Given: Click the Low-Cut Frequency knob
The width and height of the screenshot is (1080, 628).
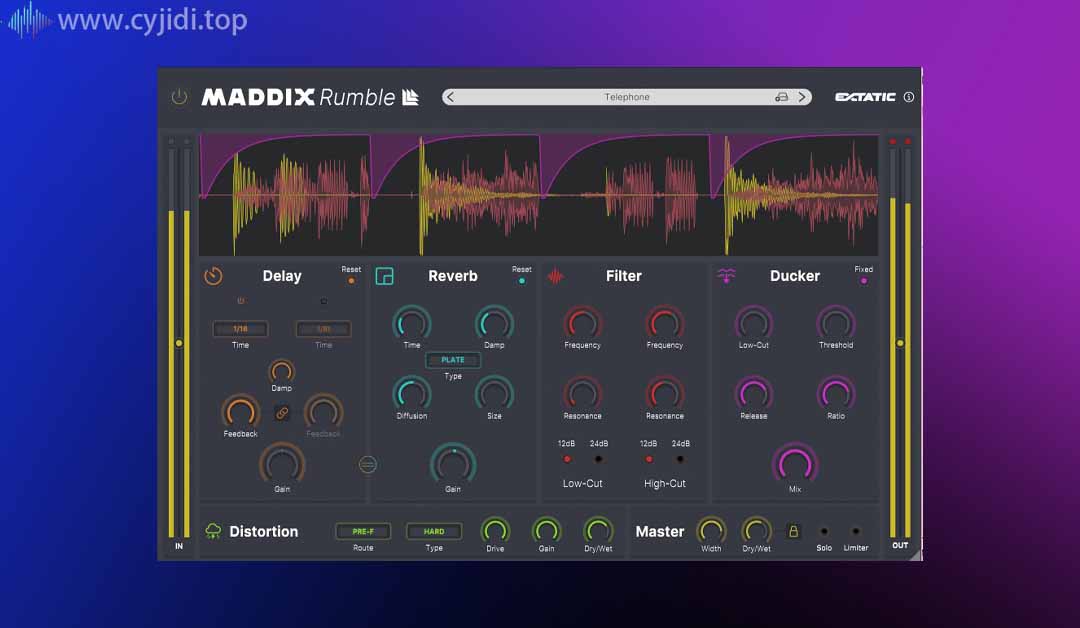Looking at the screenshot, I should [583, 323].
